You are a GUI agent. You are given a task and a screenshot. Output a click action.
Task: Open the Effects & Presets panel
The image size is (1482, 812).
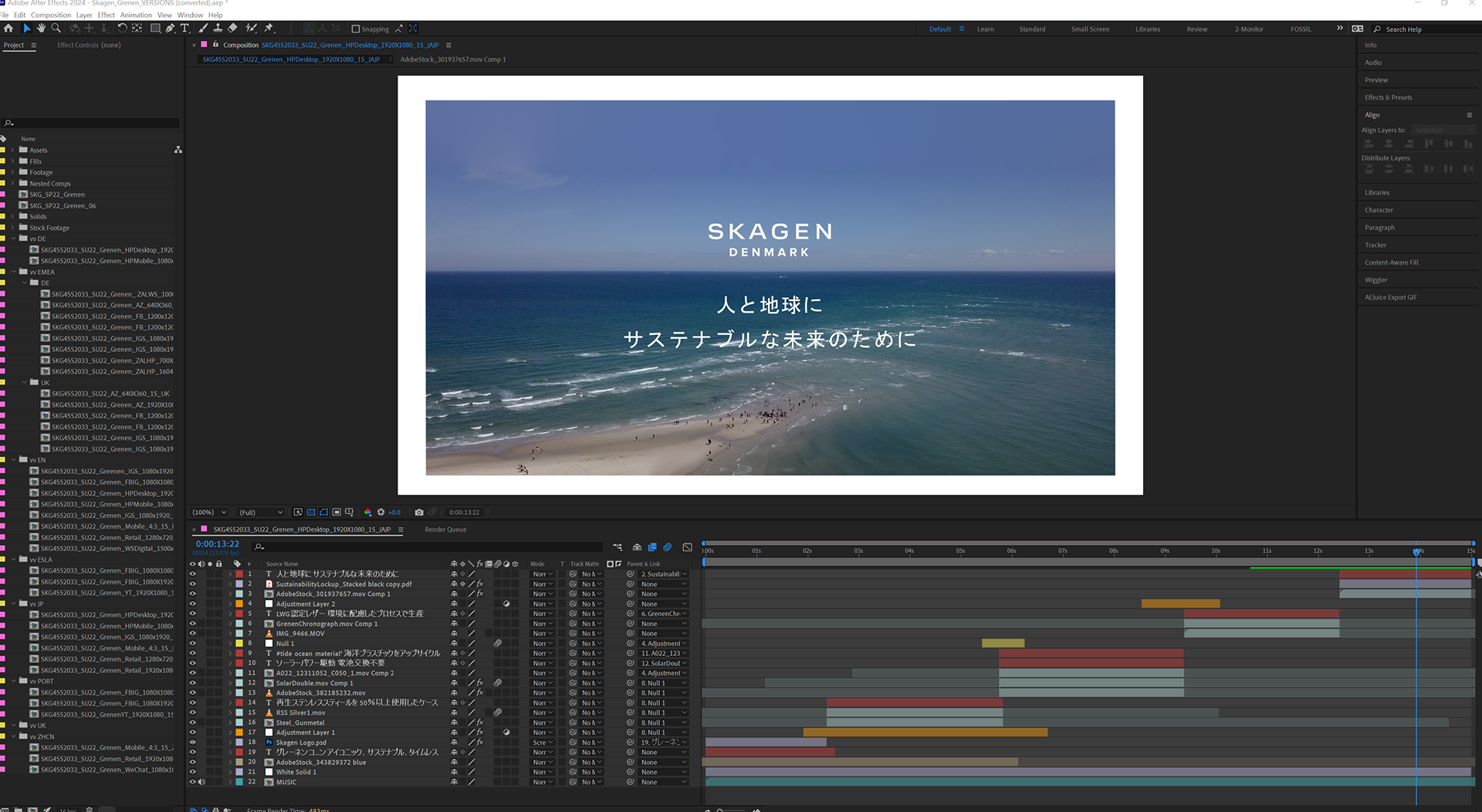point(1388,97)
